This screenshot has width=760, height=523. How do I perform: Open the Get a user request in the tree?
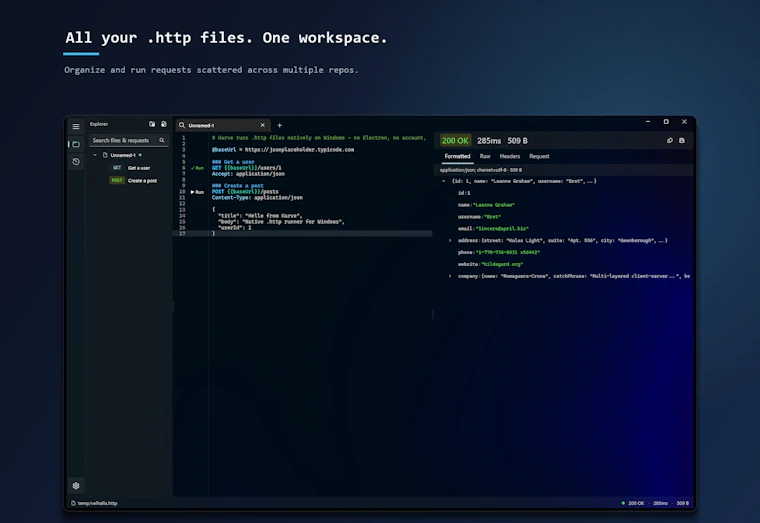pyautogui.click(x=139, y=168)
